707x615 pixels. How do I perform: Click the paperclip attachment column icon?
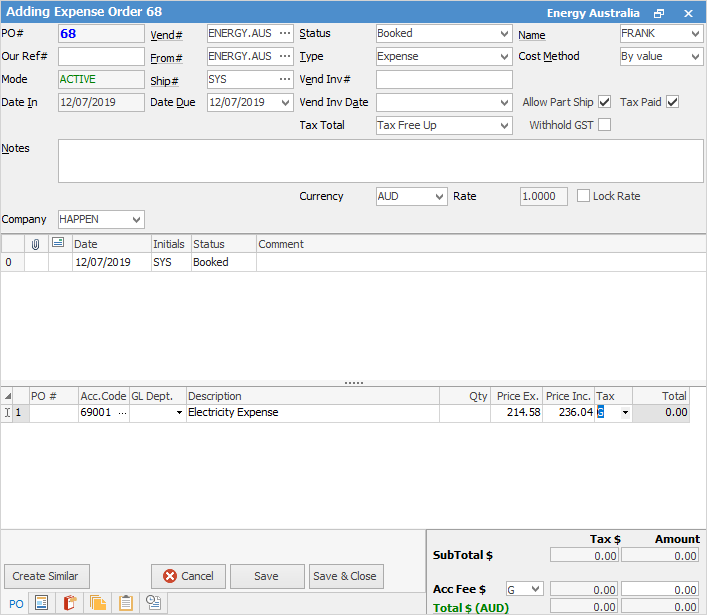[x=36, y=243]
